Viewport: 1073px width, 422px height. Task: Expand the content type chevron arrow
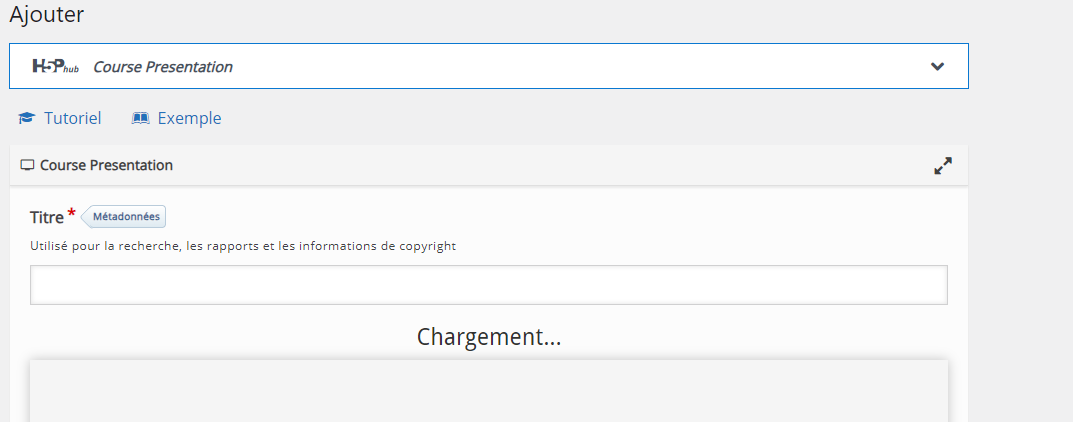point(937,66)
